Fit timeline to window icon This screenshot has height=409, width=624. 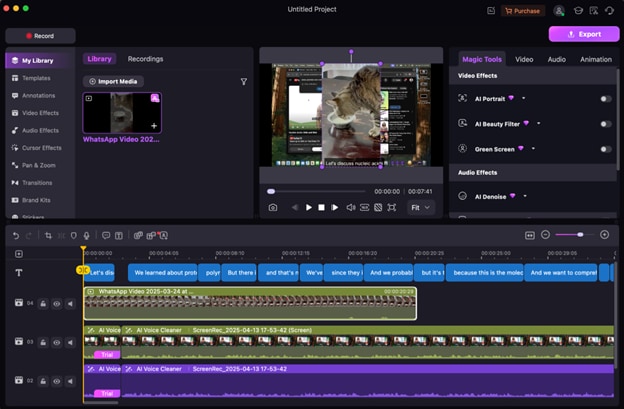[530, 235]
